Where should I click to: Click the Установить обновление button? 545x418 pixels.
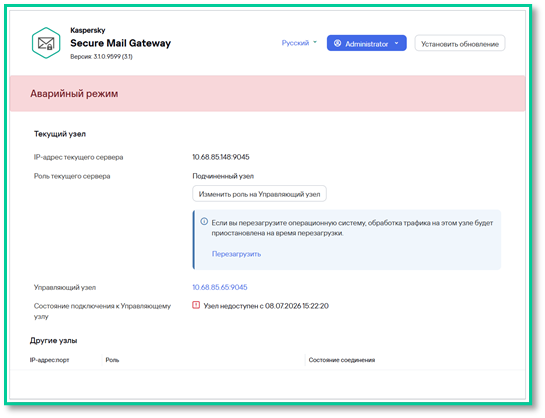[x=459, y=44]
